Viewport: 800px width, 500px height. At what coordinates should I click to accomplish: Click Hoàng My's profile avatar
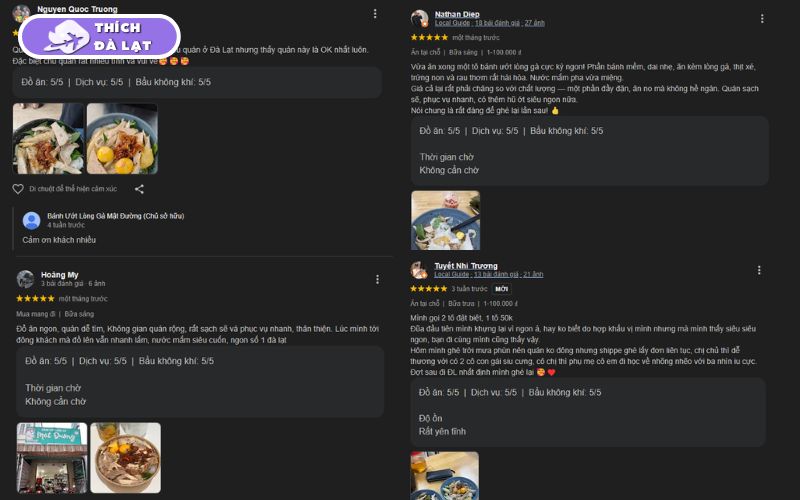tap(25, 279)
